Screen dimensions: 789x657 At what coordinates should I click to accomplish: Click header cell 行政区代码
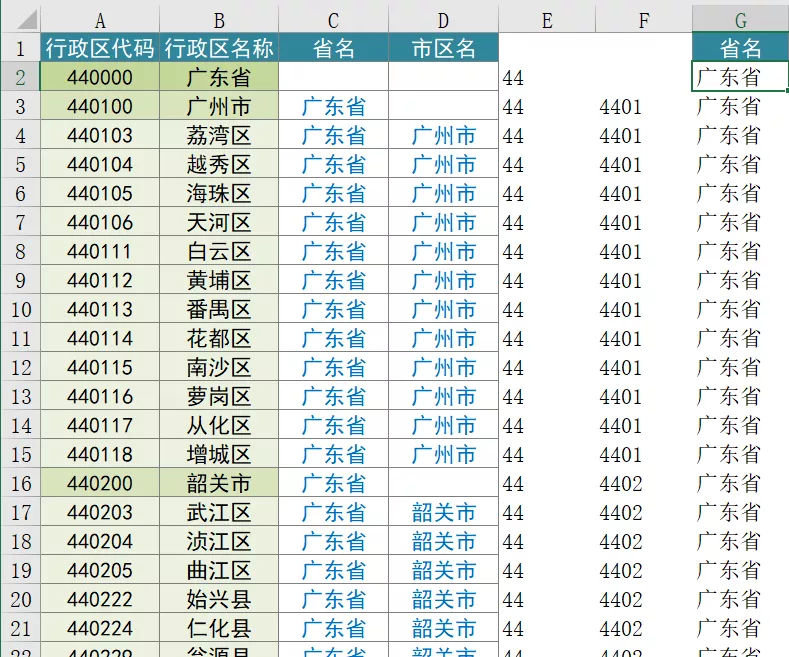pos(100,48)
